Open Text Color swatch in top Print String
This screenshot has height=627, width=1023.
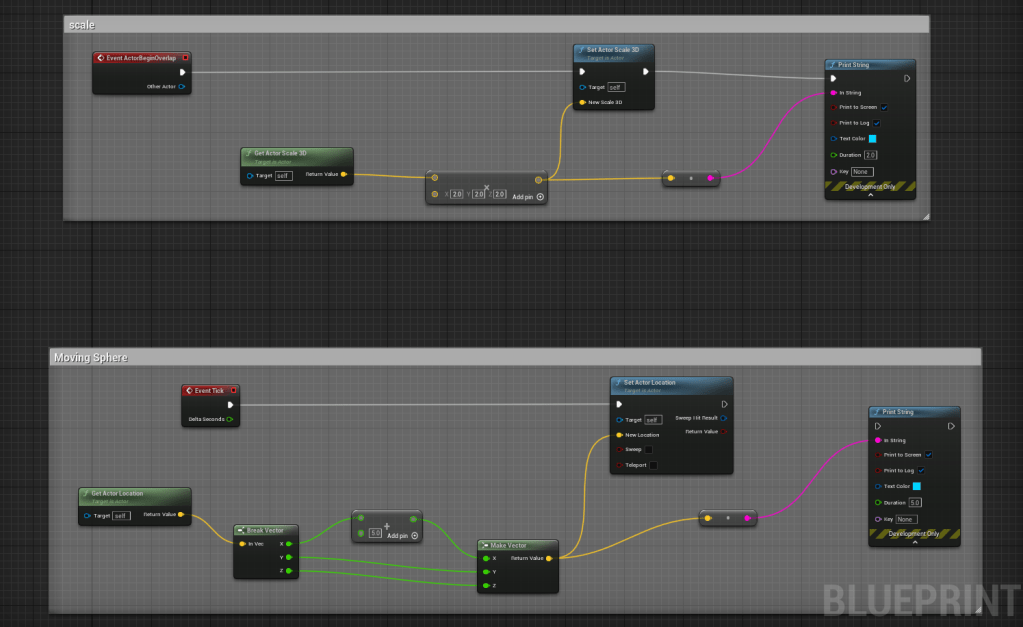coord(872,139)
